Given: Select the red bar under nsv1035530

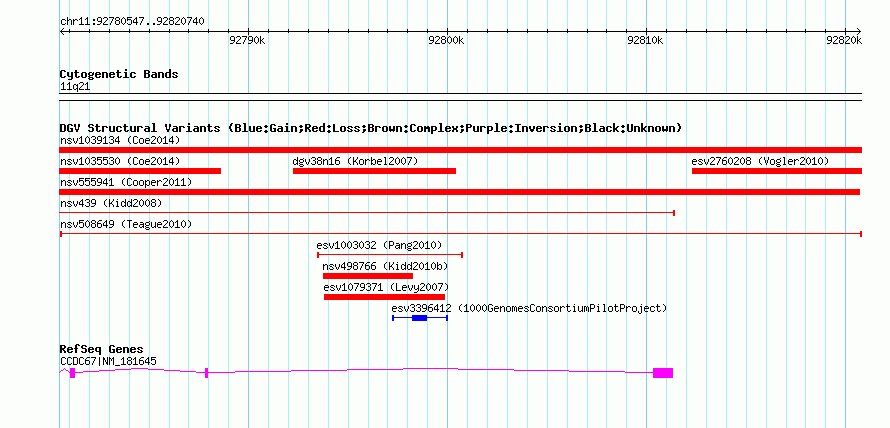Looking at the screenshot, I should 140,171.
